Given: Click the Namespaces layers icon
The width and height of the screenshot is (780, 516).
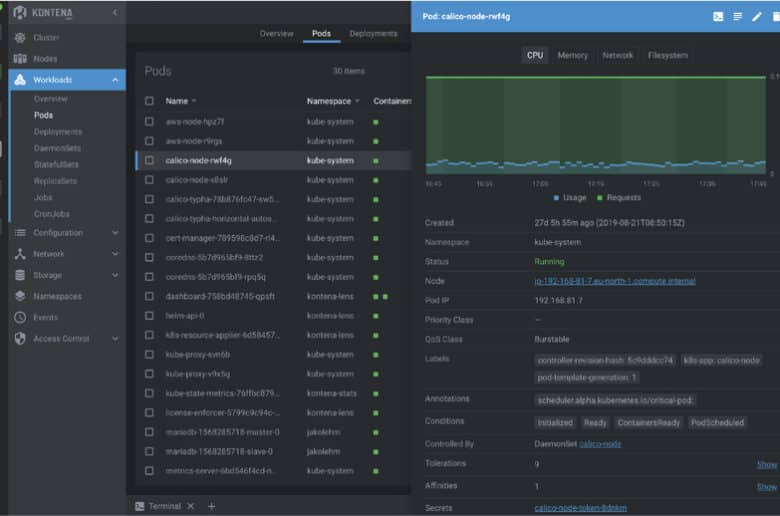Looking at the screenshot, I should click(x=20, y=296).
